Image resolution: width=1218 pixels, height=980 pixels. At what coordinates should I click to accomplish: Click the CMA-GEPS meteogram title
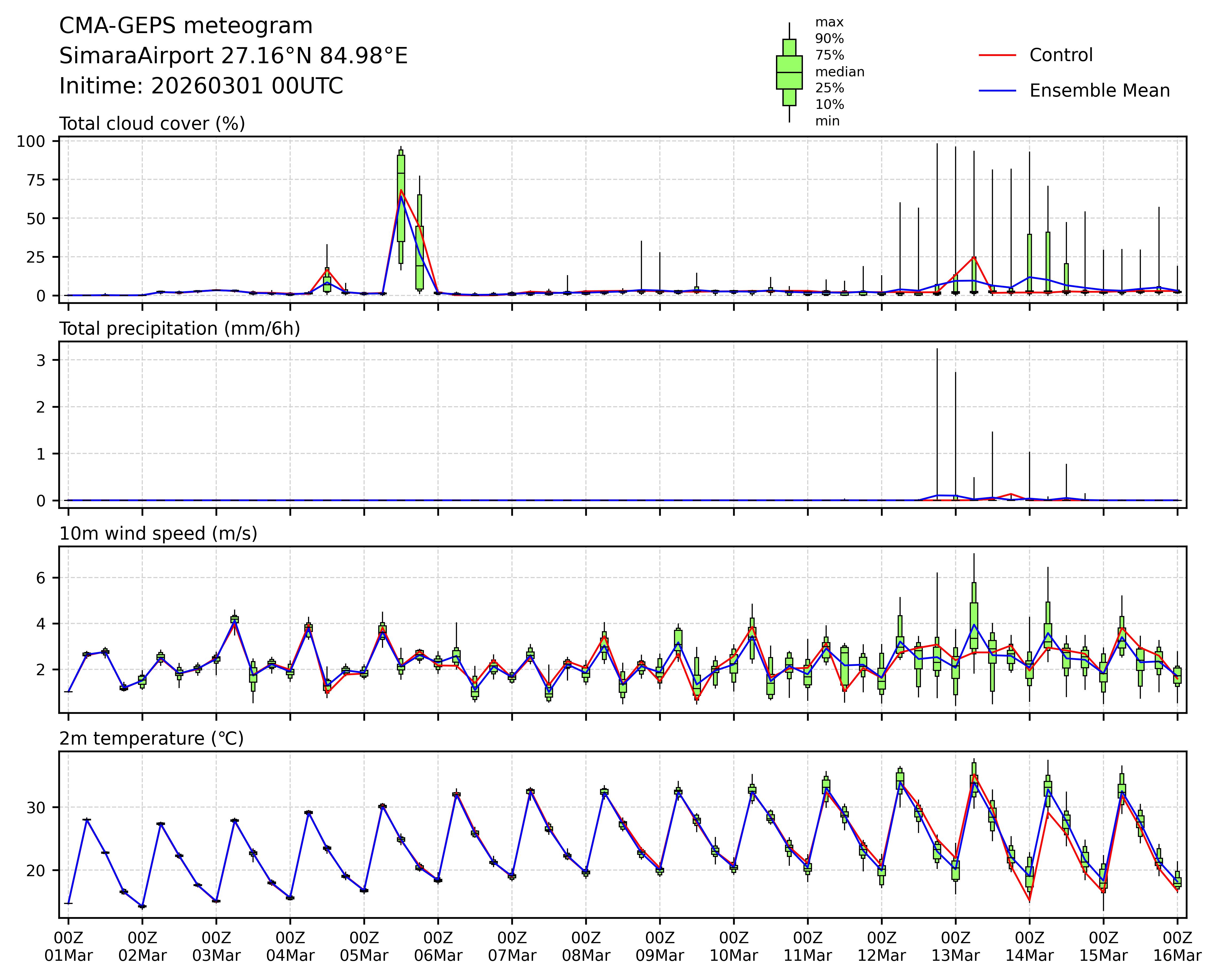click(186, 26)
